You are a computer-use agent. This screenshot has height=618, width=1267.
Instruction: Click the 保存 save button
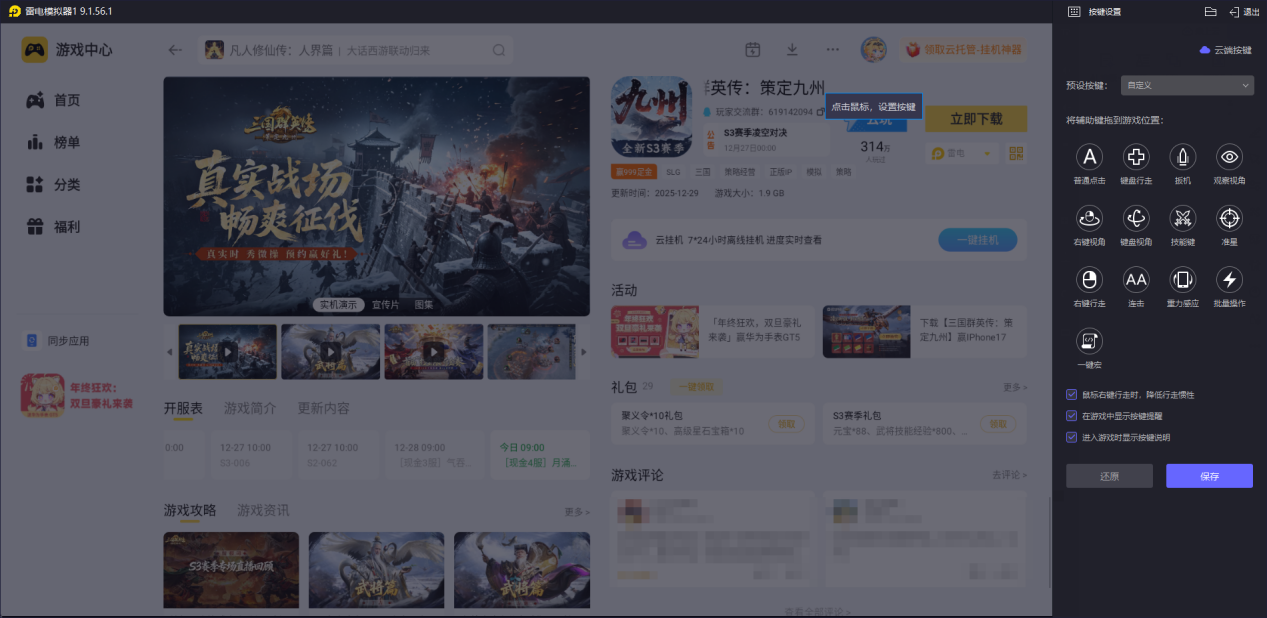pos(1209,476)
